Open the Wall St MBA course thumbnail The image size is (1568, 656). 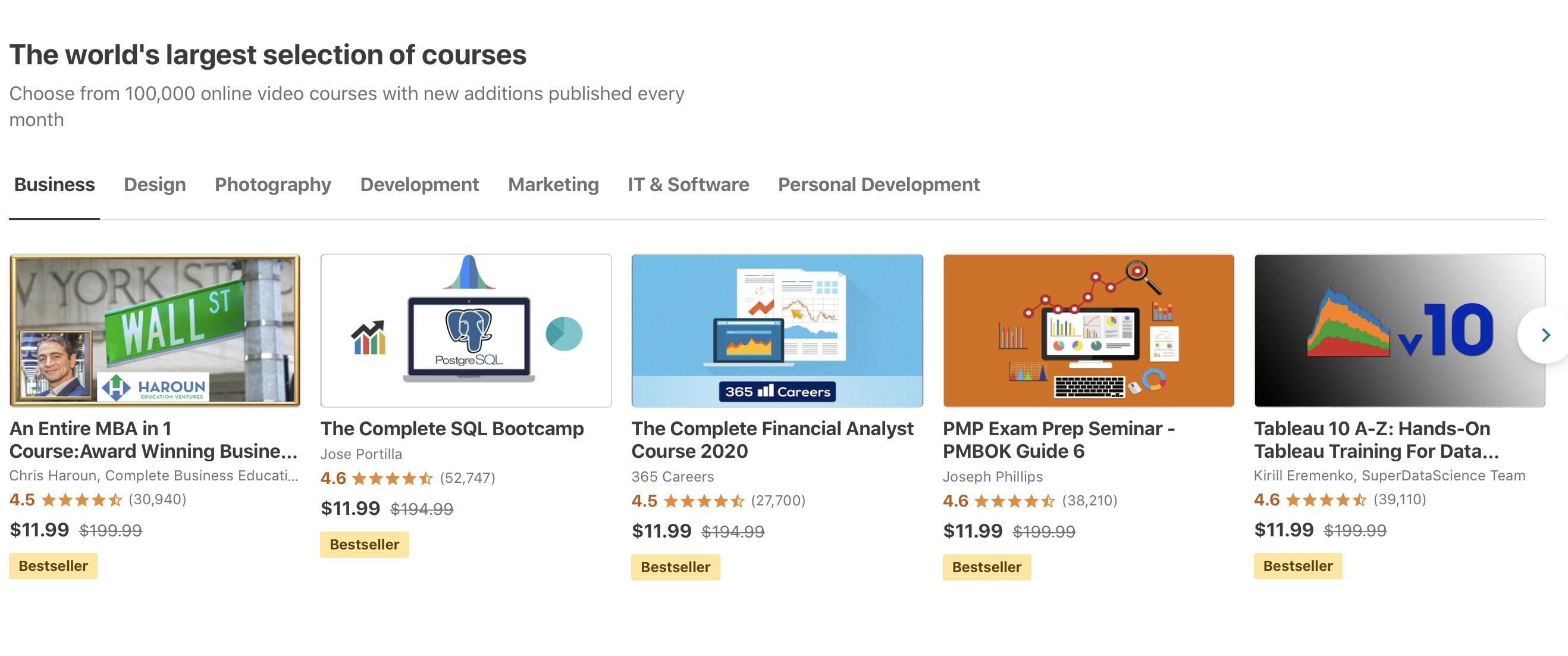[x=155, y=330]
